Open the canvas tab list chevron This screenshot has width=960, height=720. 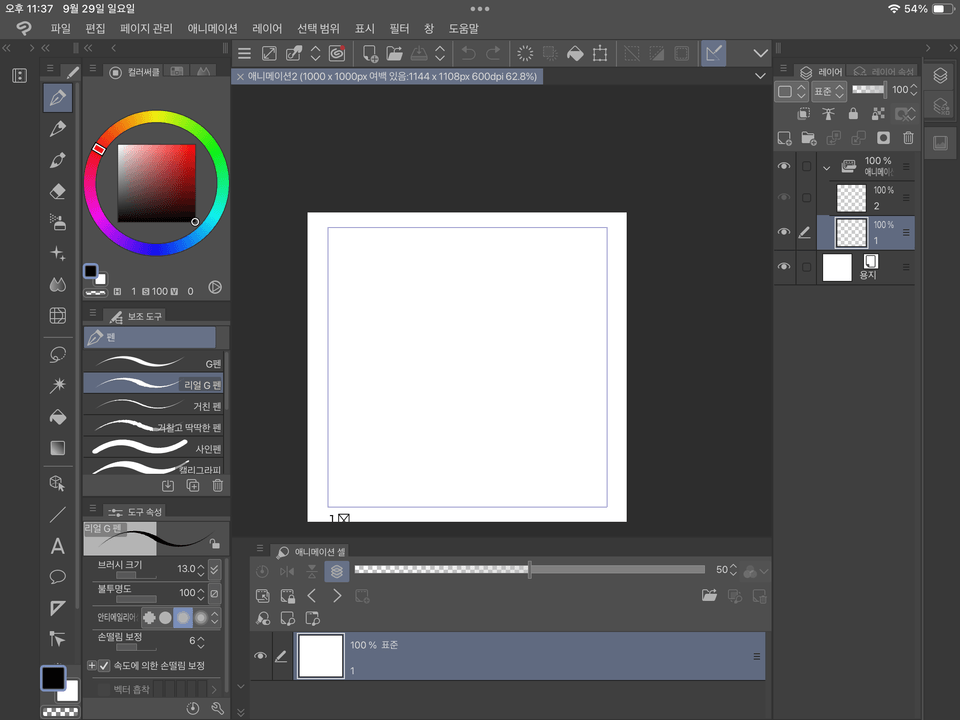759,75
